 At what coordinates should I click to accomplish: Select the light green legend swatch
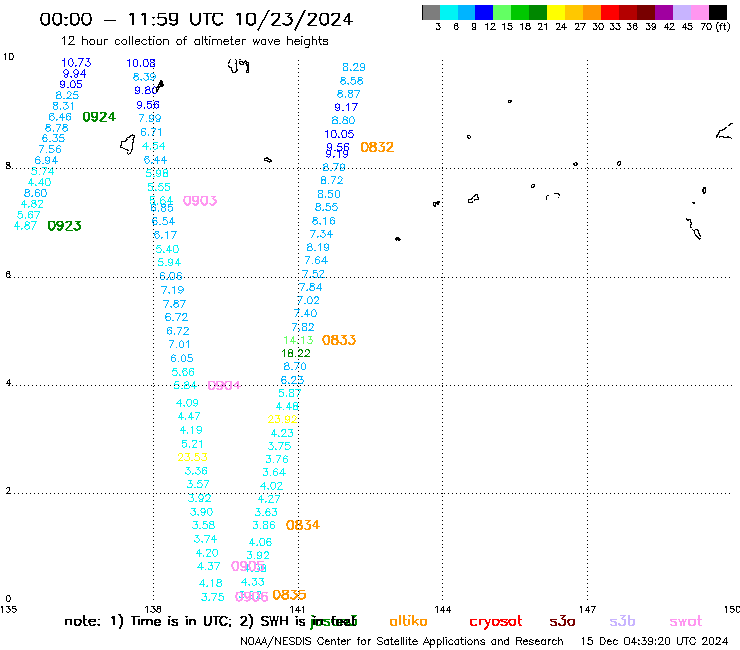point(502,12)
